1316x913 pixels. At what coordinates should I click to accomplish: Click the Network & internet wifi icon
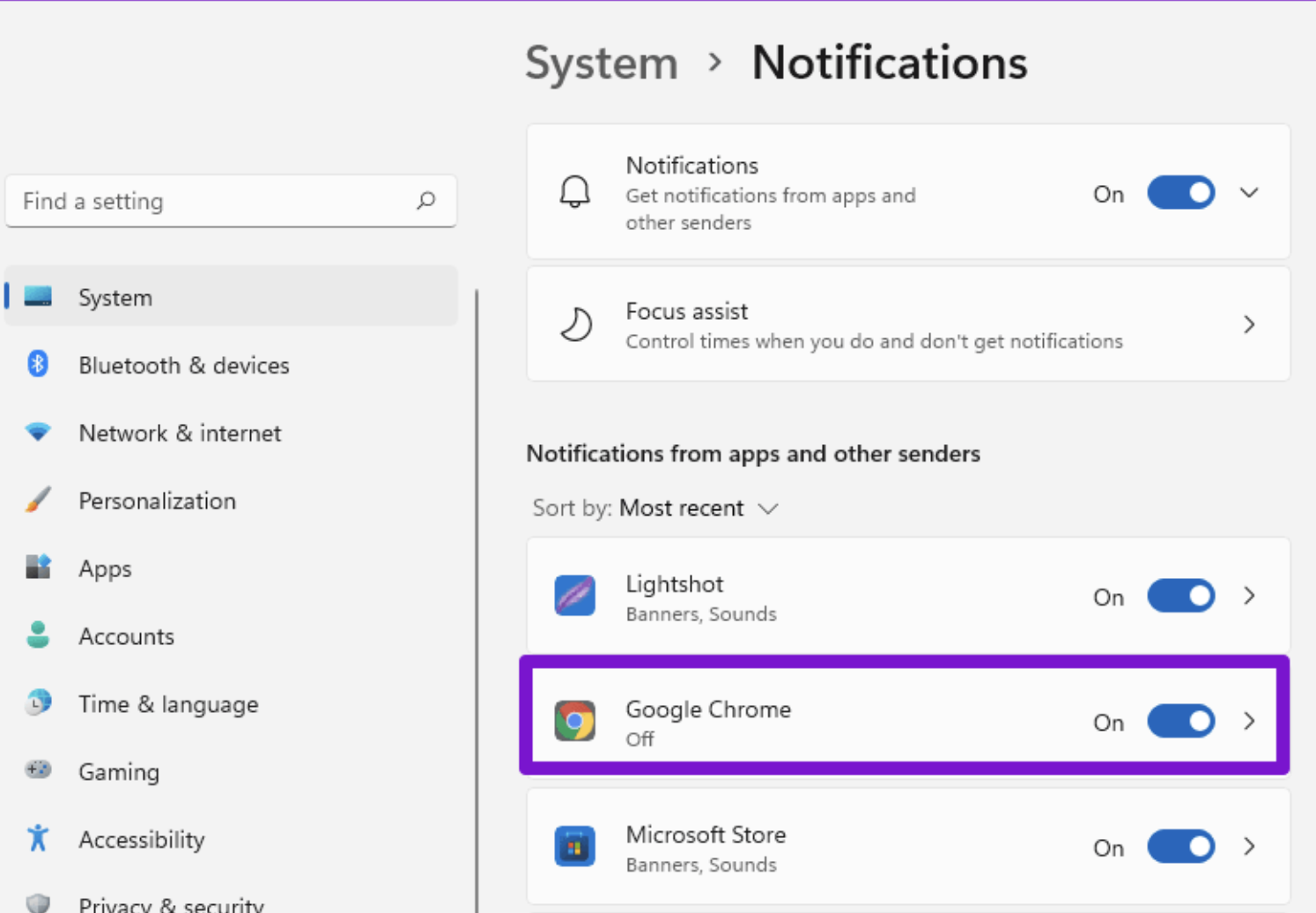point(38,432)
